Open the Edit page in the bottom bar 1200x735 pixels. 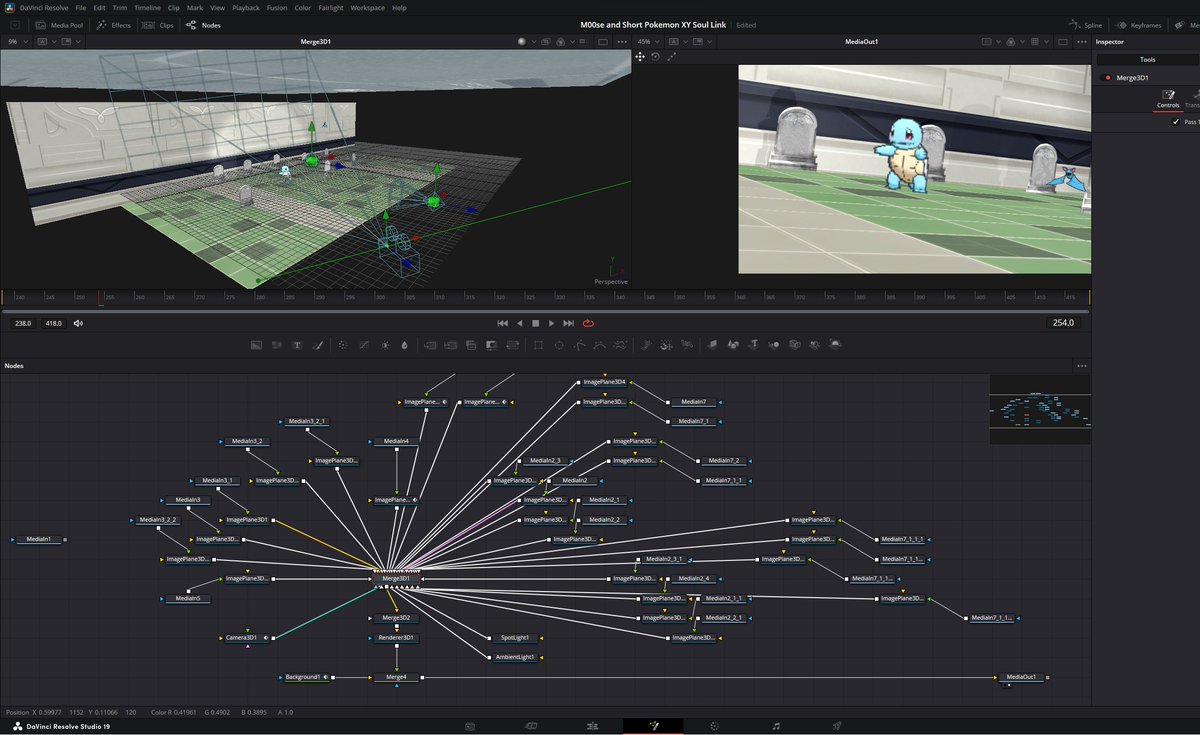pyautogui.click(x=592, y=725)
